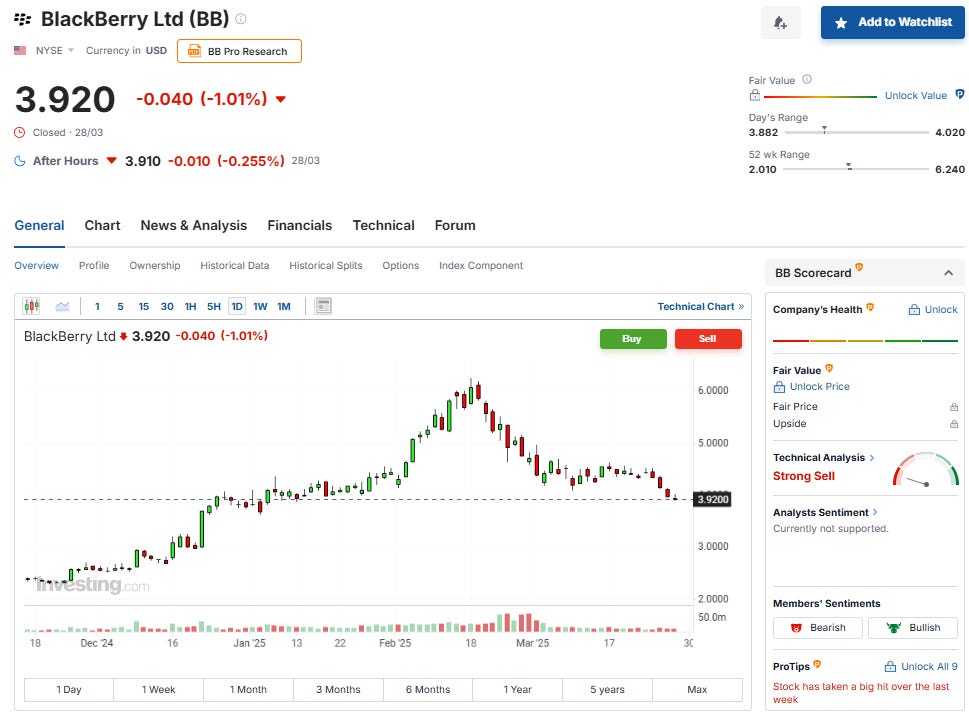Click Unlock link for Company's Health
Image resolution: width=969 pixels, height=715 pixels.
coord(933,310)
